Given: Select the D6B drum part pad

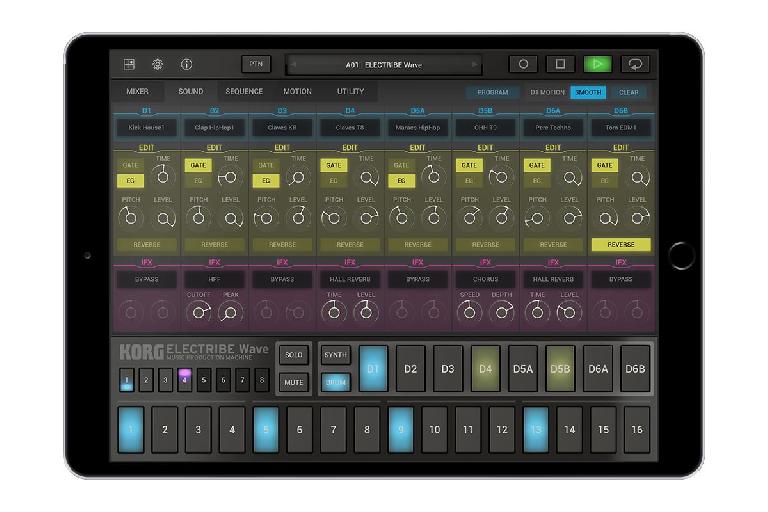Looking at the screenshot, I should (x=635, y=369).
